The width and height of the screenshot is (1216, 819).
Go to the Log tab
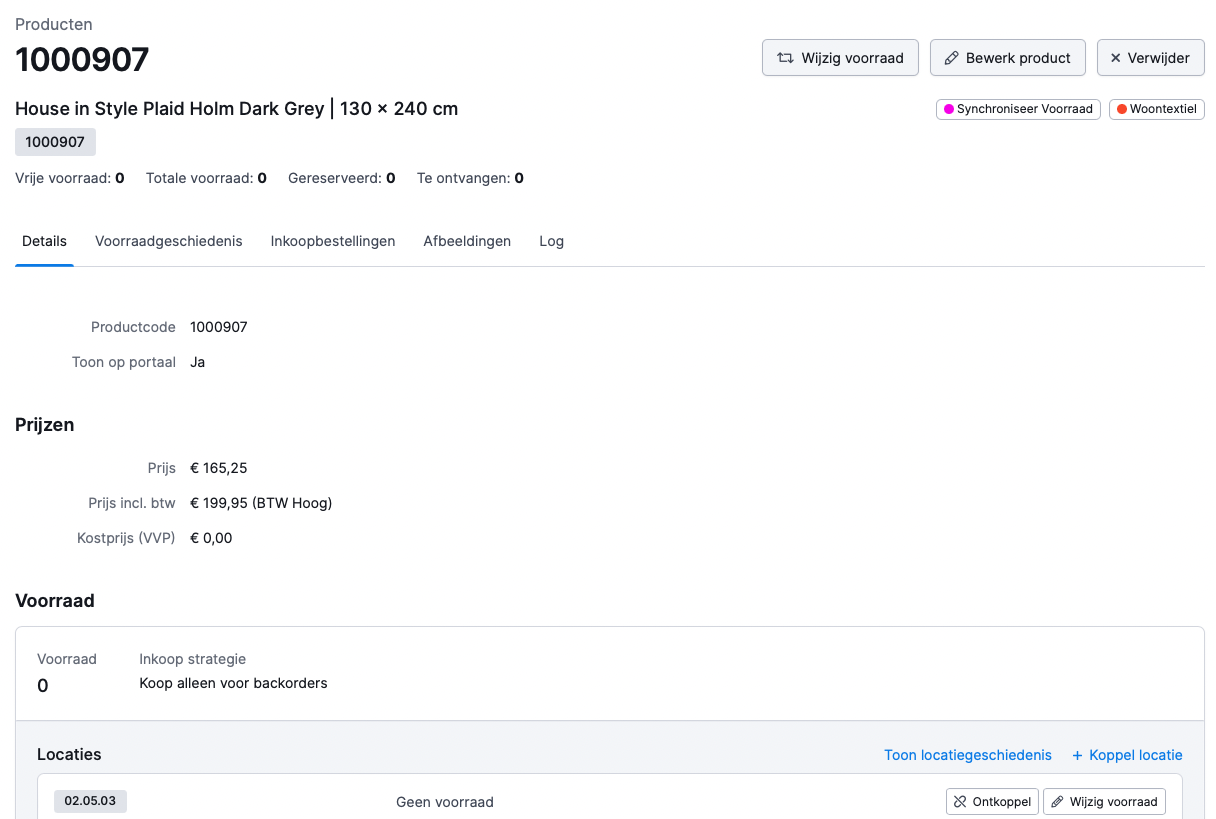click(x=551, y=241)
